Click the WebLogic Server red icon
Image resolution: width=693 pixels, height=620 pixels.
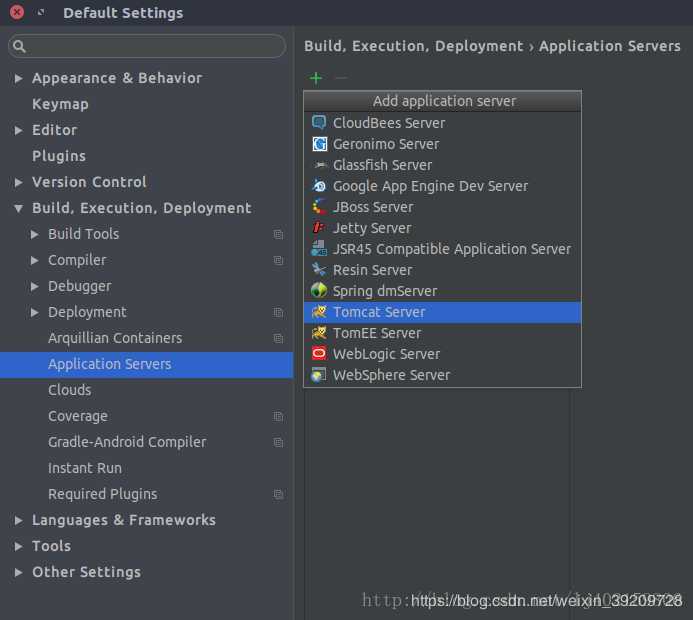(319, 354)
